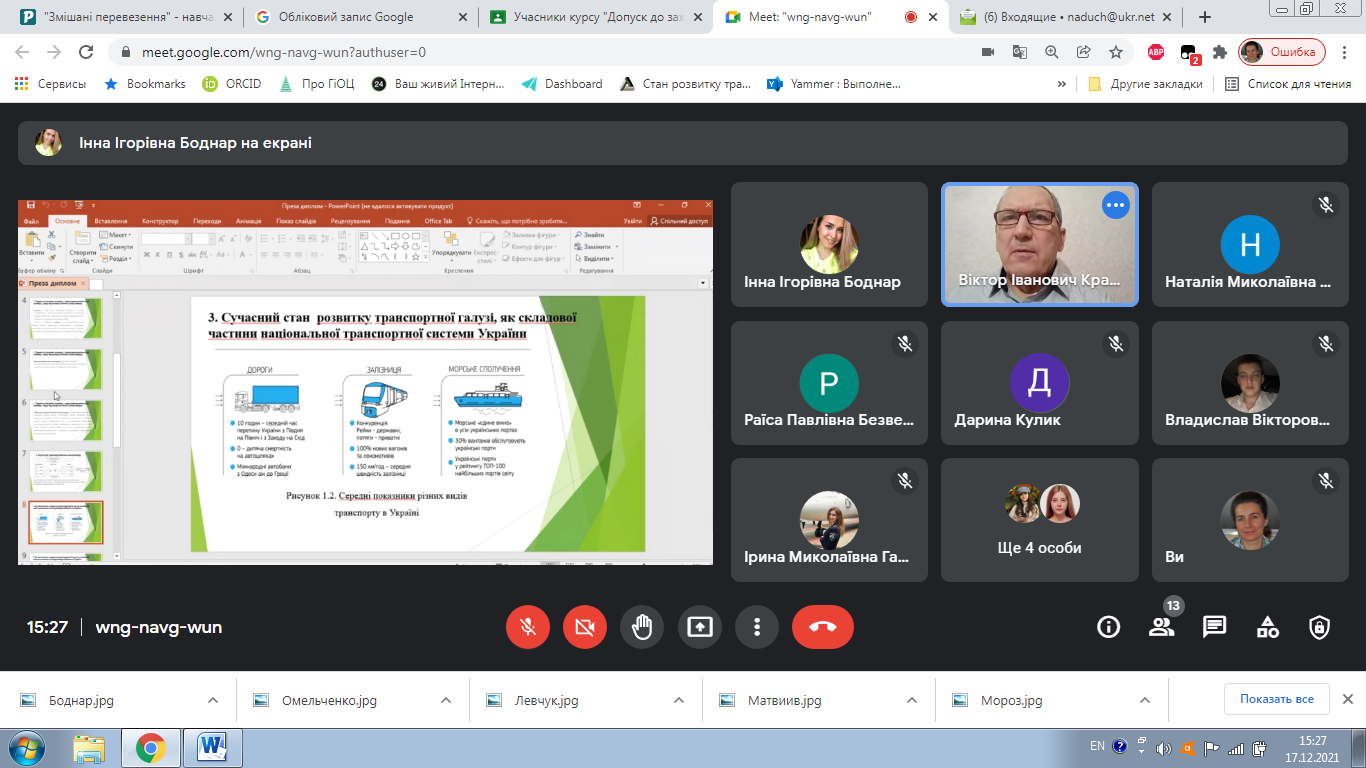Open the meeting details info icon

pyautogui.click(x=1108, y=627)
